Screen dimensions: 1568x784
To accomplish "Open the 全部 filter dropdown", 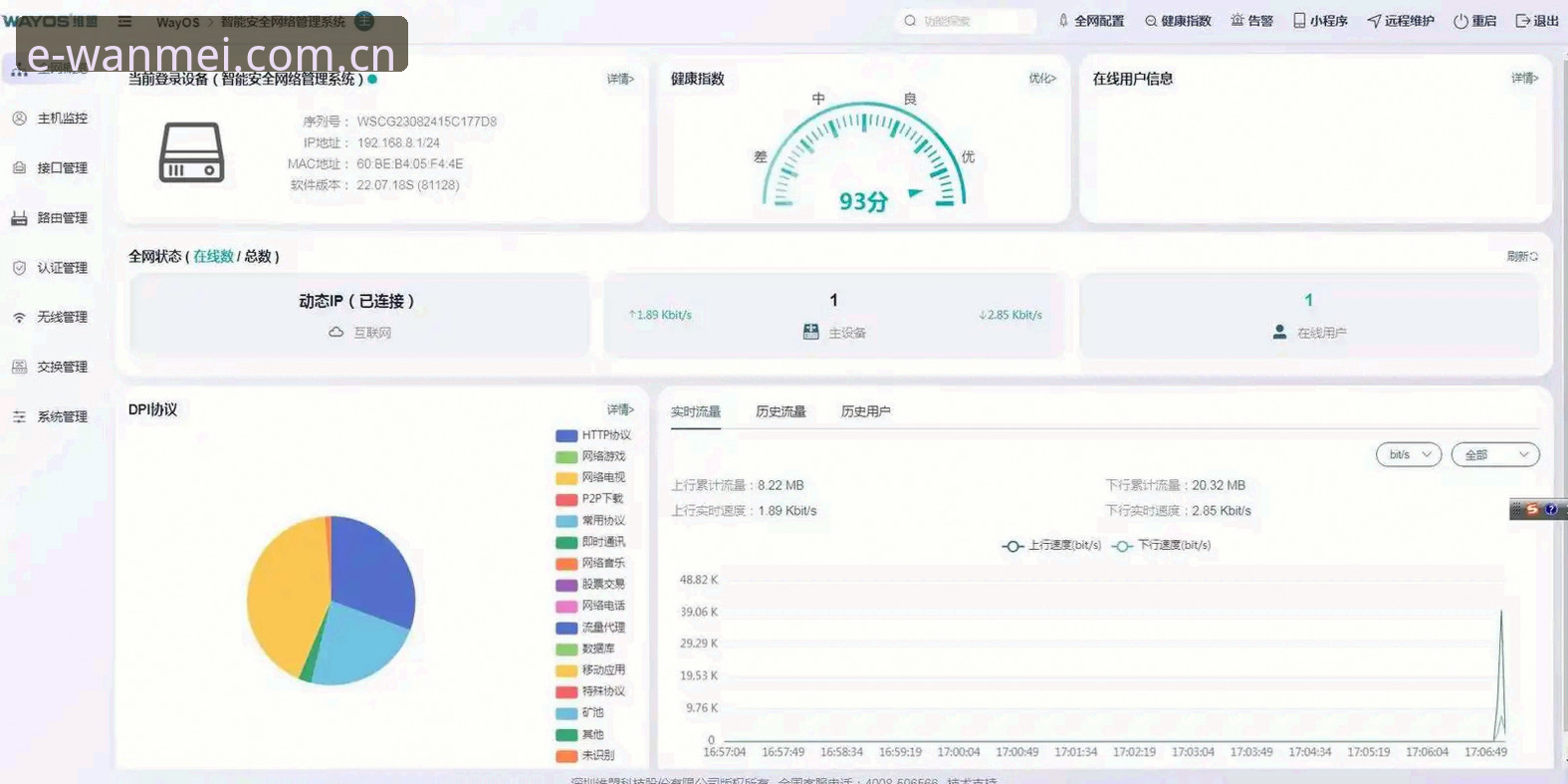I will point(1495,455).
